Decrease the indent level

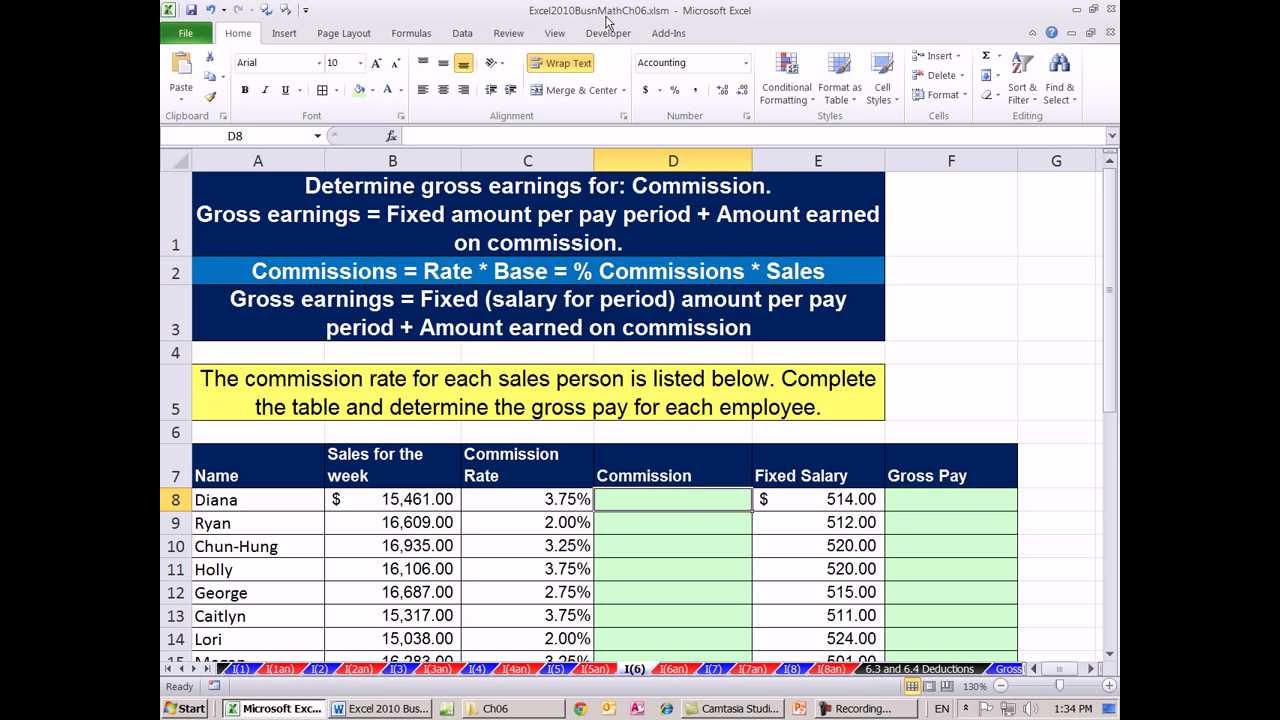pyautogui.click(x=491, y=90)
